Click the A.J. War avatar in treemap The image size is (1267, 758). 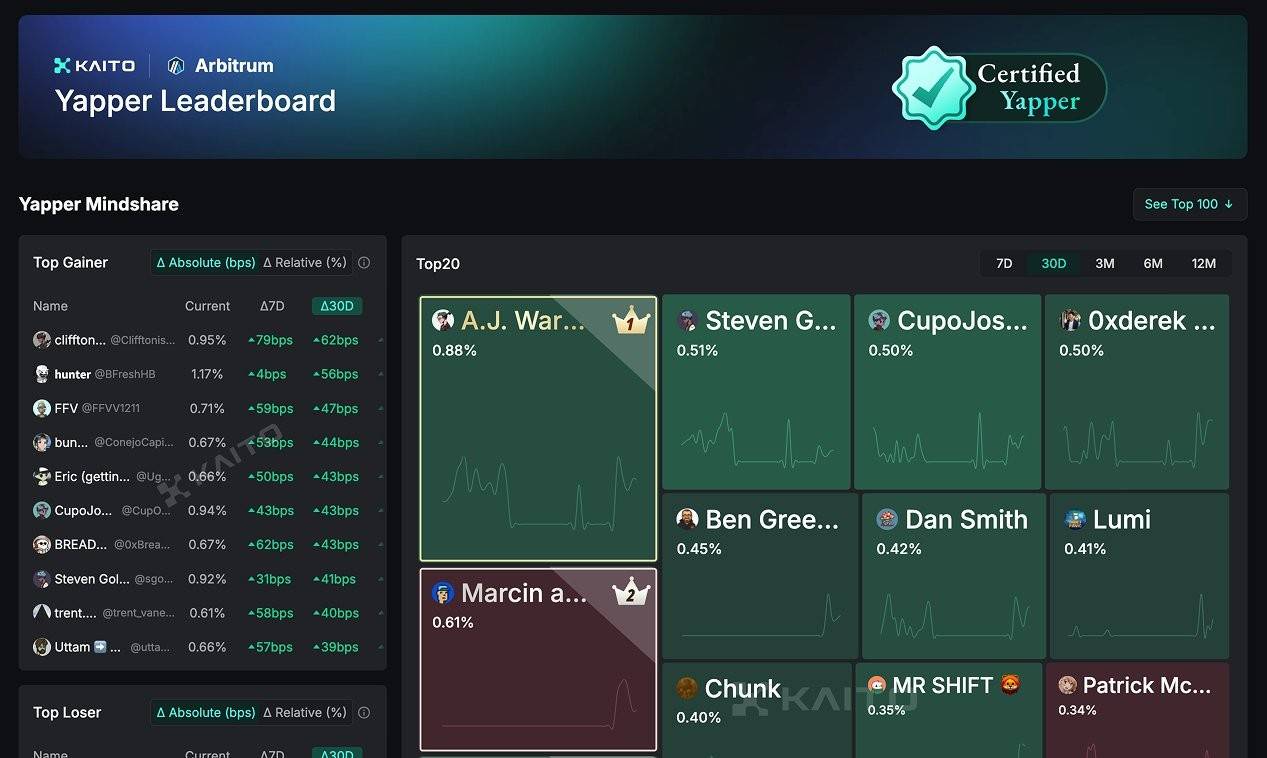tap(443, 320)
